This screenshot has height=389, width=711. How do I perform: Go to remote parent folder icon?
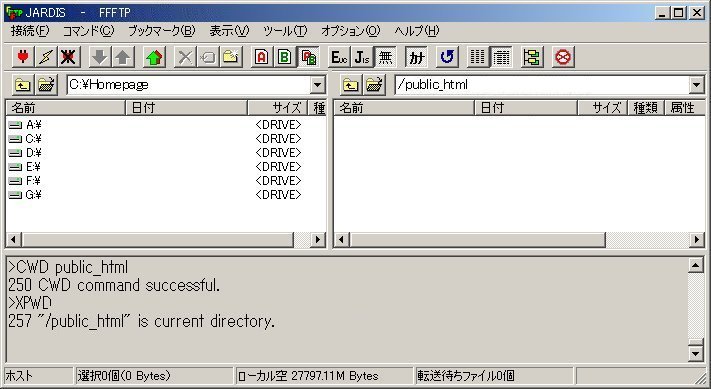tap(351, 84)
